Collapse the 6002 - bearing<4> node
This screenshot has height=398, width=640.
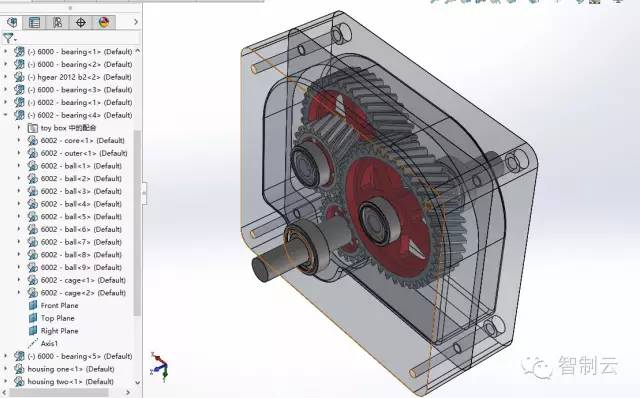(6, 115)
